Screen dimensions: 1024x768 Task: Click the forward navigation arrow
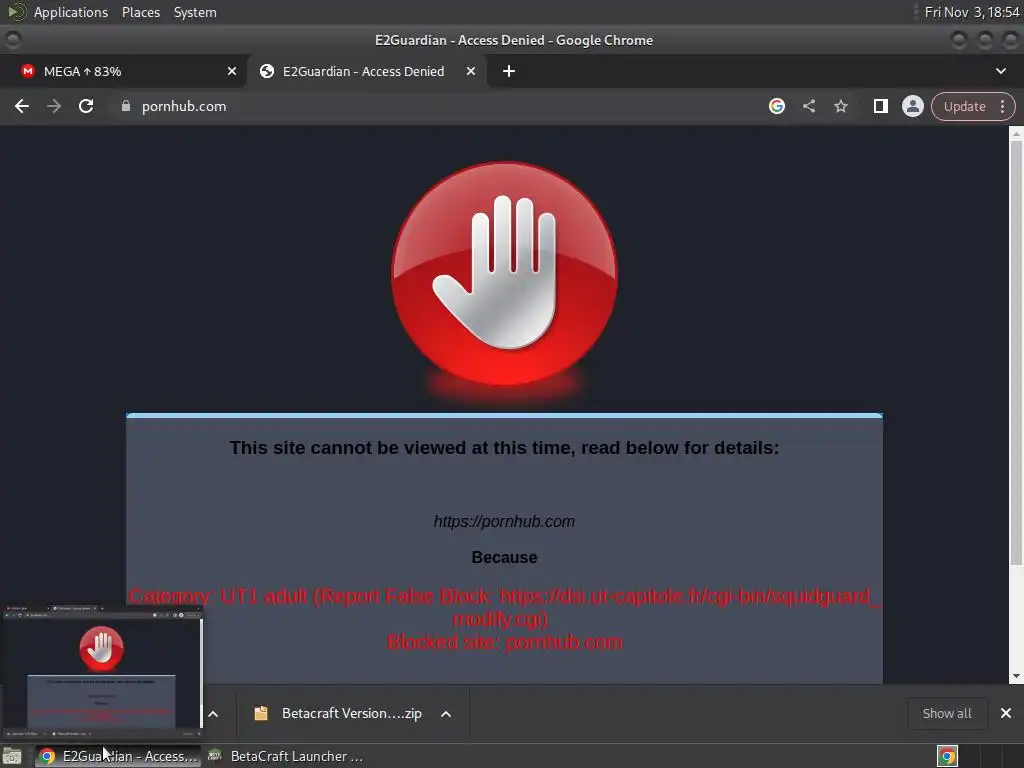(54, 106)
